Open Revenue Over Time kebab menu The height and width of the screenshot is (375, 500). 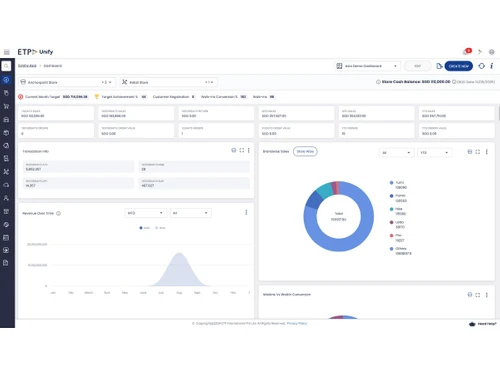coord(246,212)
